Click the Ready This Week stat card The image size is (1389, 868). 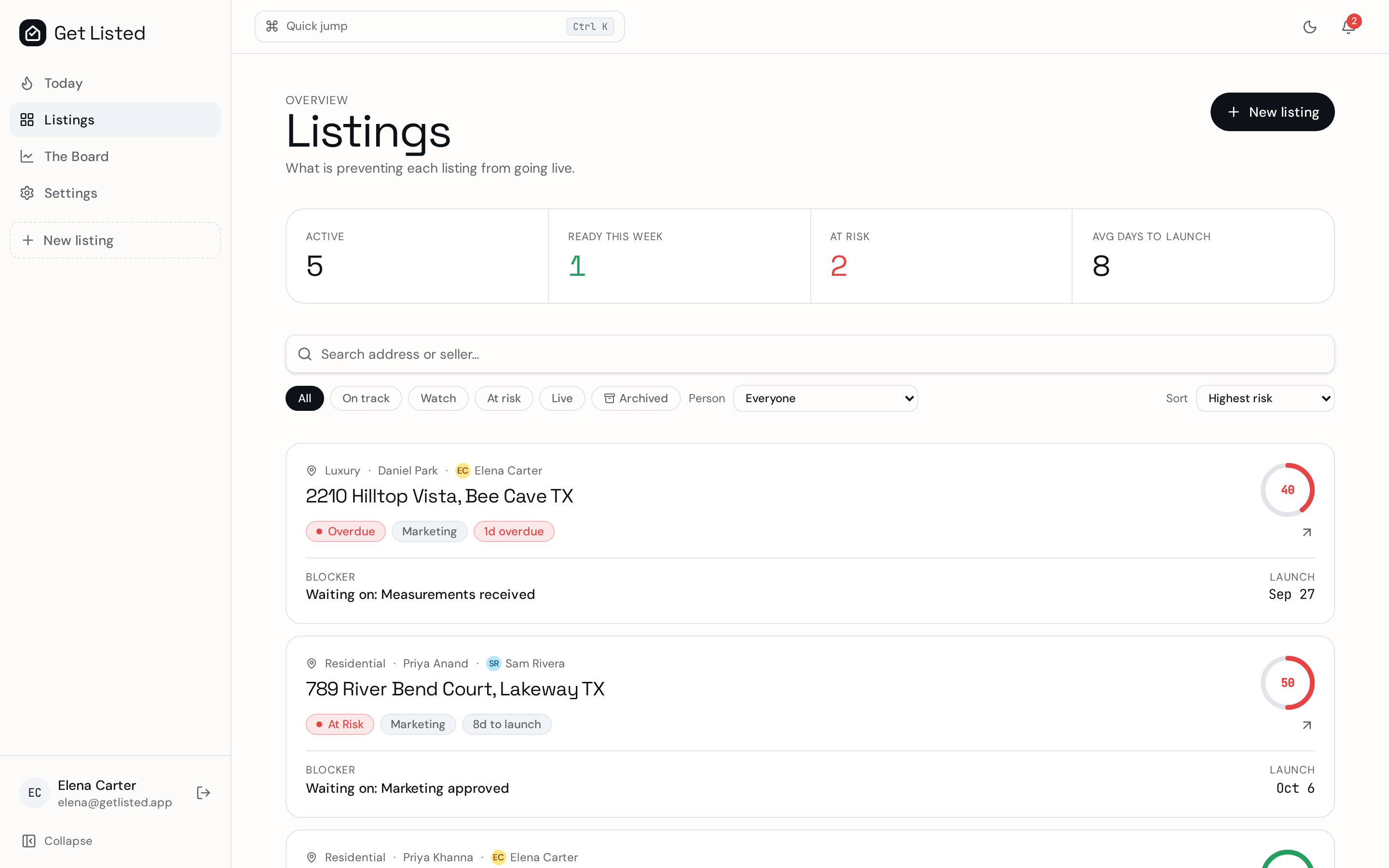pyautogui.click(x=679, y=256)
